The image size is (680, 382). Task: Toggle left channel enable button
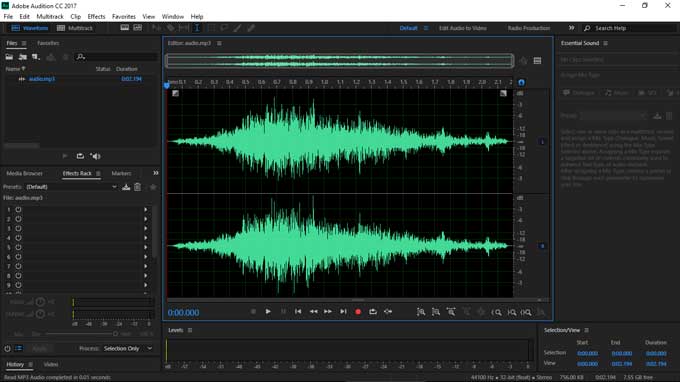pyautogui.click(x=542, y=141)
